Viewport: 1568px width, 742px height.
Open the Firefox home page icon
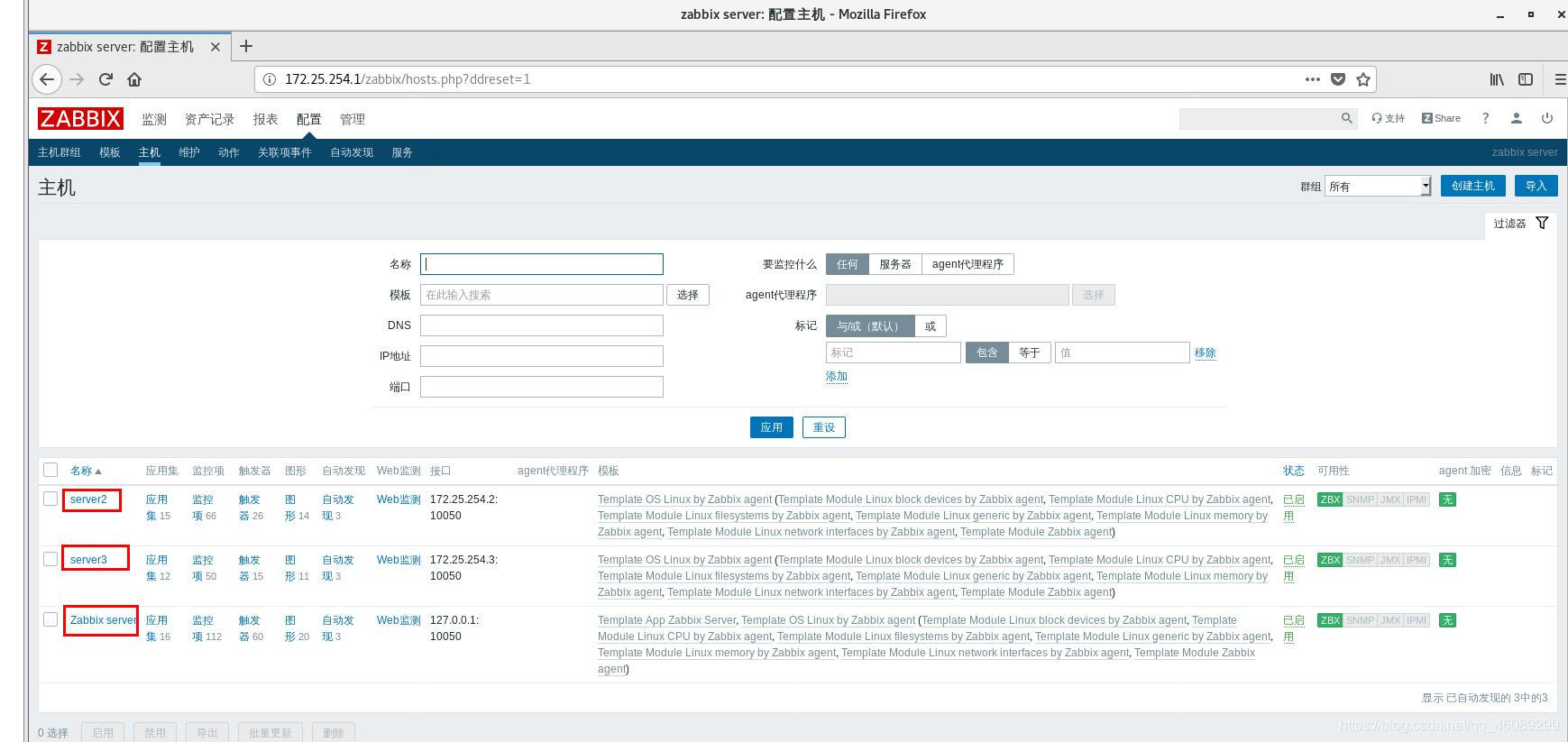coord(134,79)
